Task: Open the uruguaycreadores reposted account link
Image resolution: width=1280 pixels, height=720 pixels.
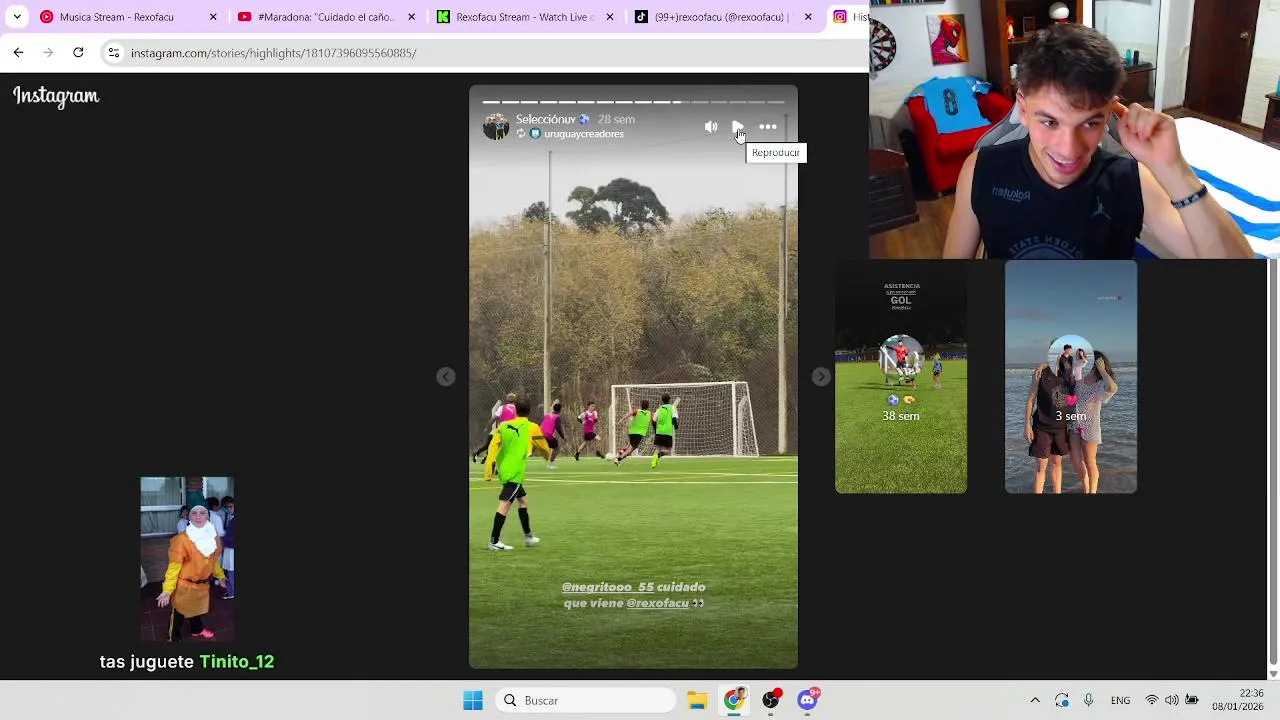Action: pyautogui.click(x=584, y=134)
